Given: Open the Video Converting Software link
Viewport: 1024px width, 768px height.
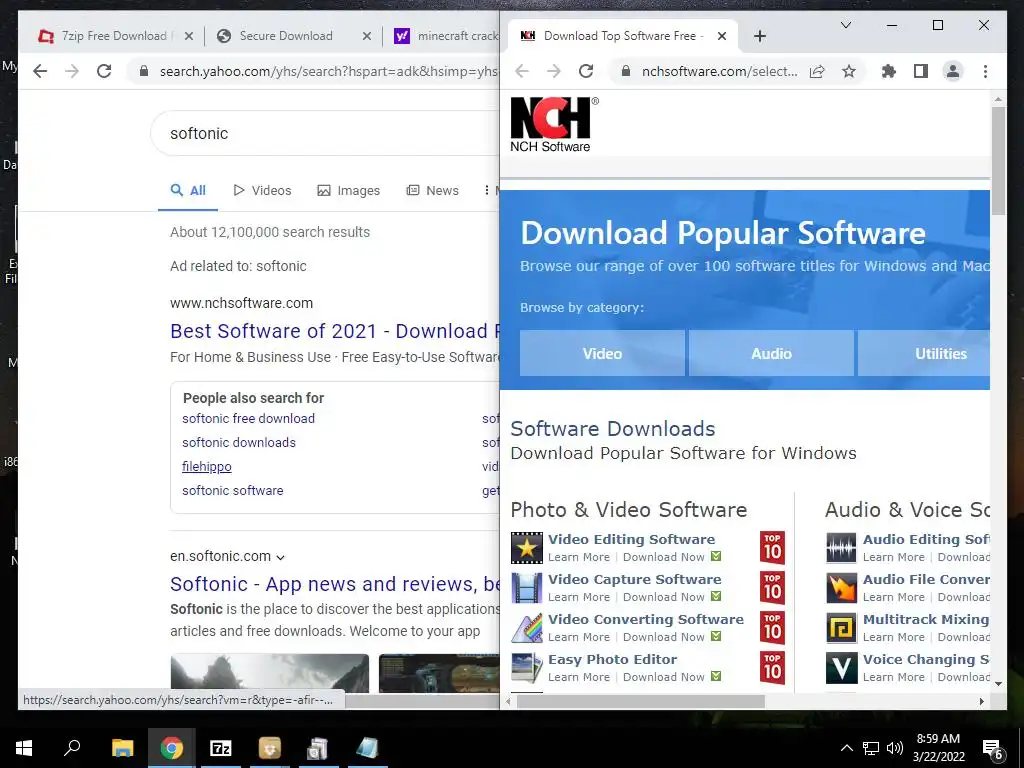Looking at the screenshot, I should click(646, 619).
